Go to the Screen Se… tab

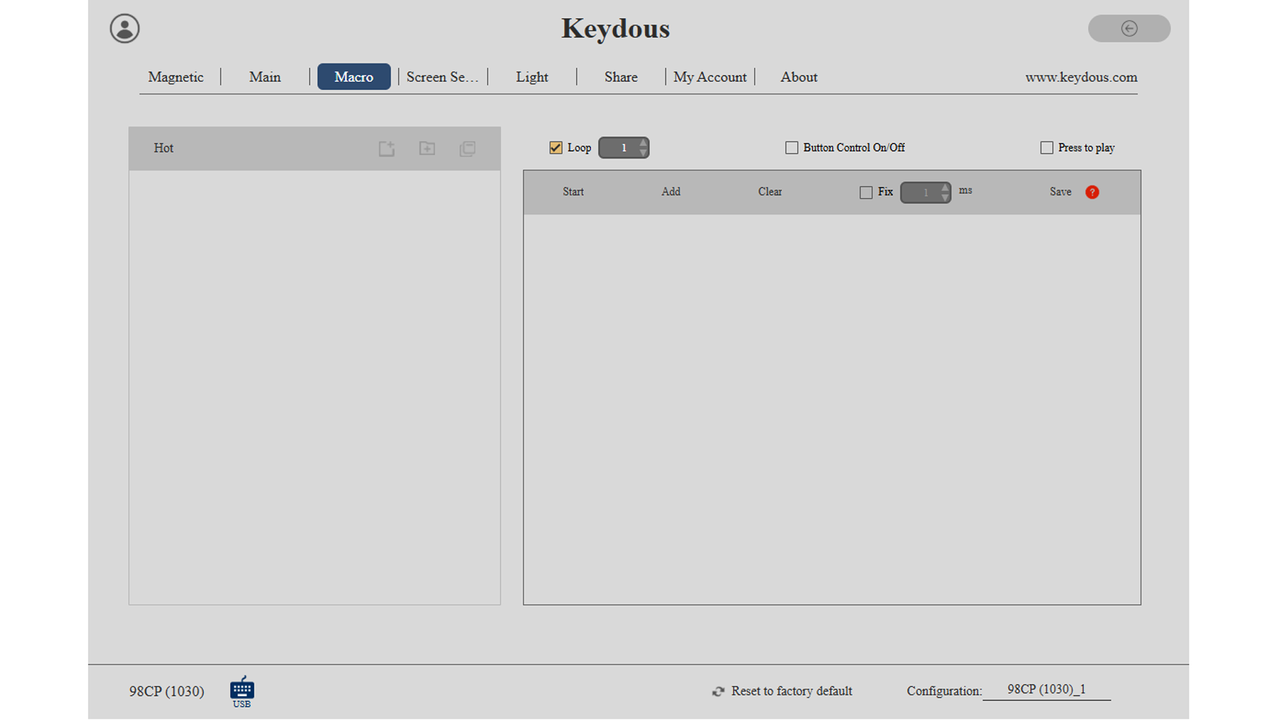point(443,77)
